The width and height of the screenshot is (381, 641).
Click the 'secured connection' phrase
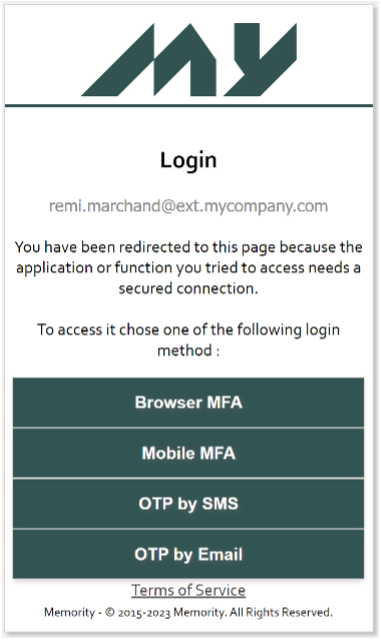pyautogui.click(x=188, y=289)
